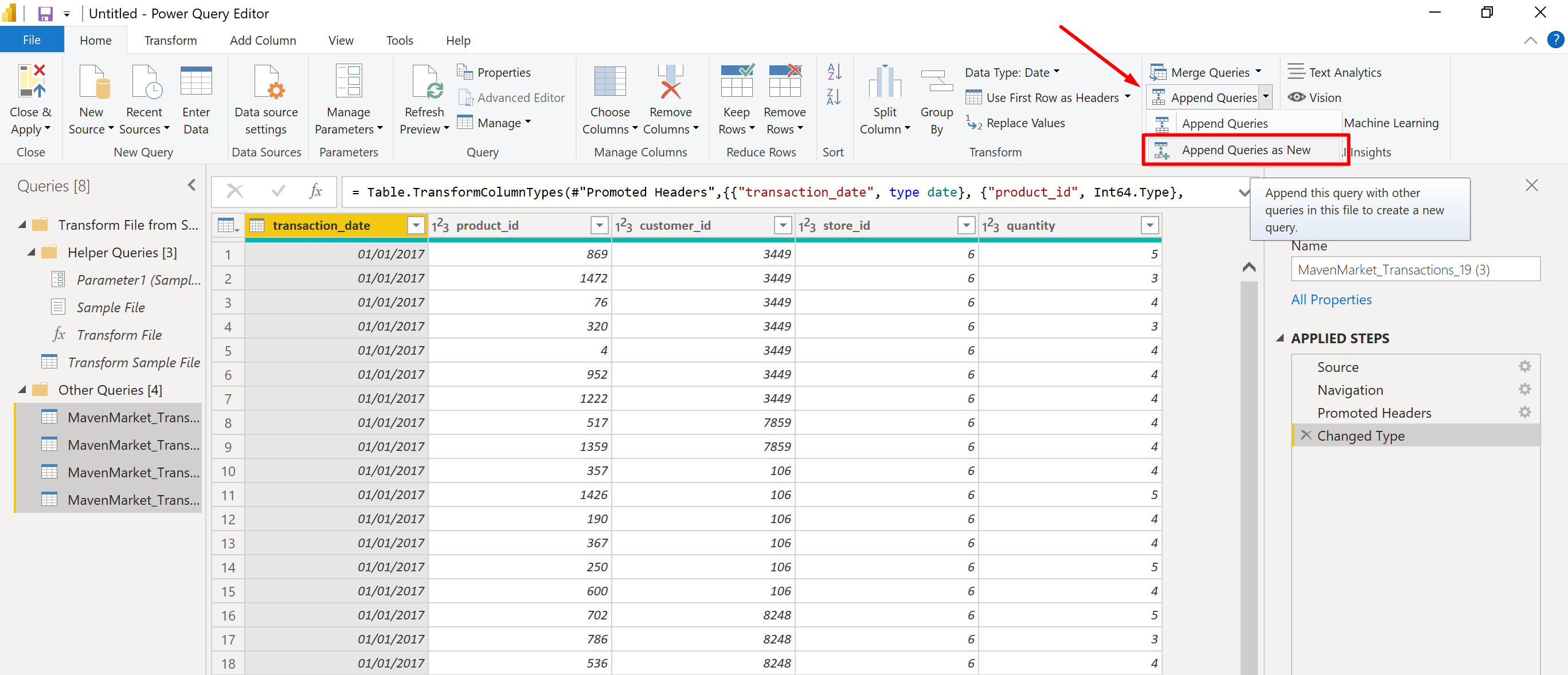The image size is (1568, 675).
Task: Expand the formula bar chevron
Action: [1244, 192]
